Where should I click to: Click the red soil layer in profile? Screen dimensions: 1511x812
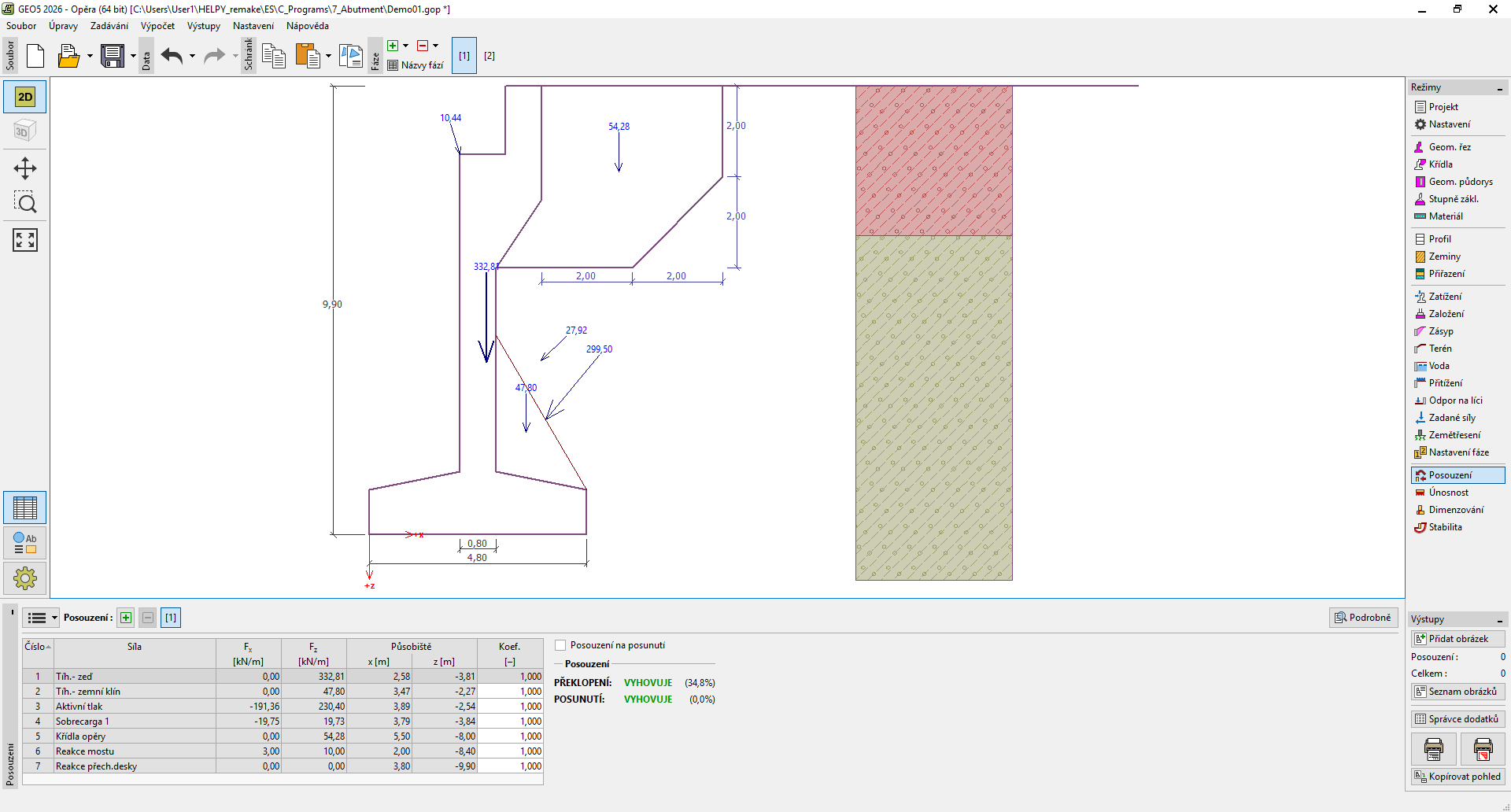(x=933, y=161)
